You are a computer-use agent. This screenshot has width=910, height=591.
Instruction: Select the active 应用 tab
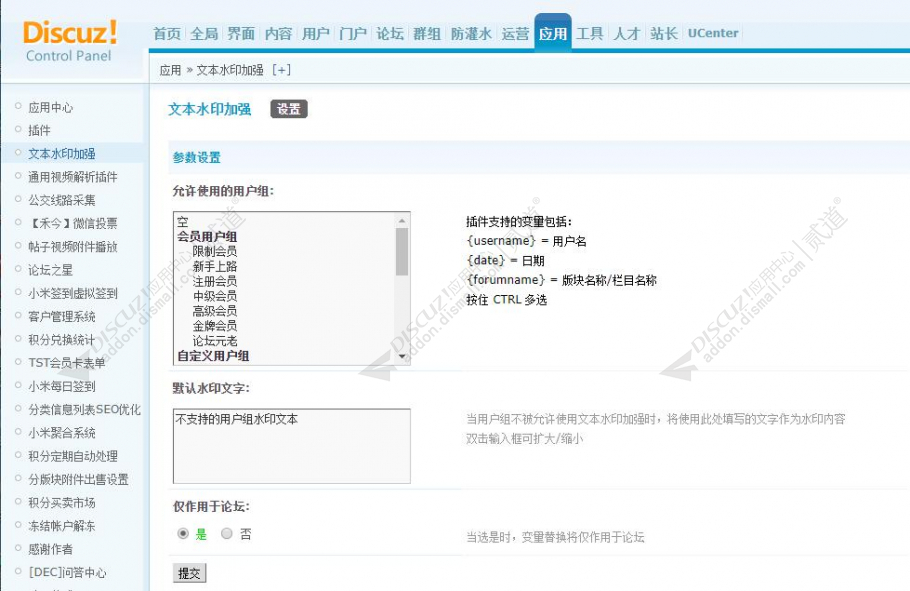point(552,33)
